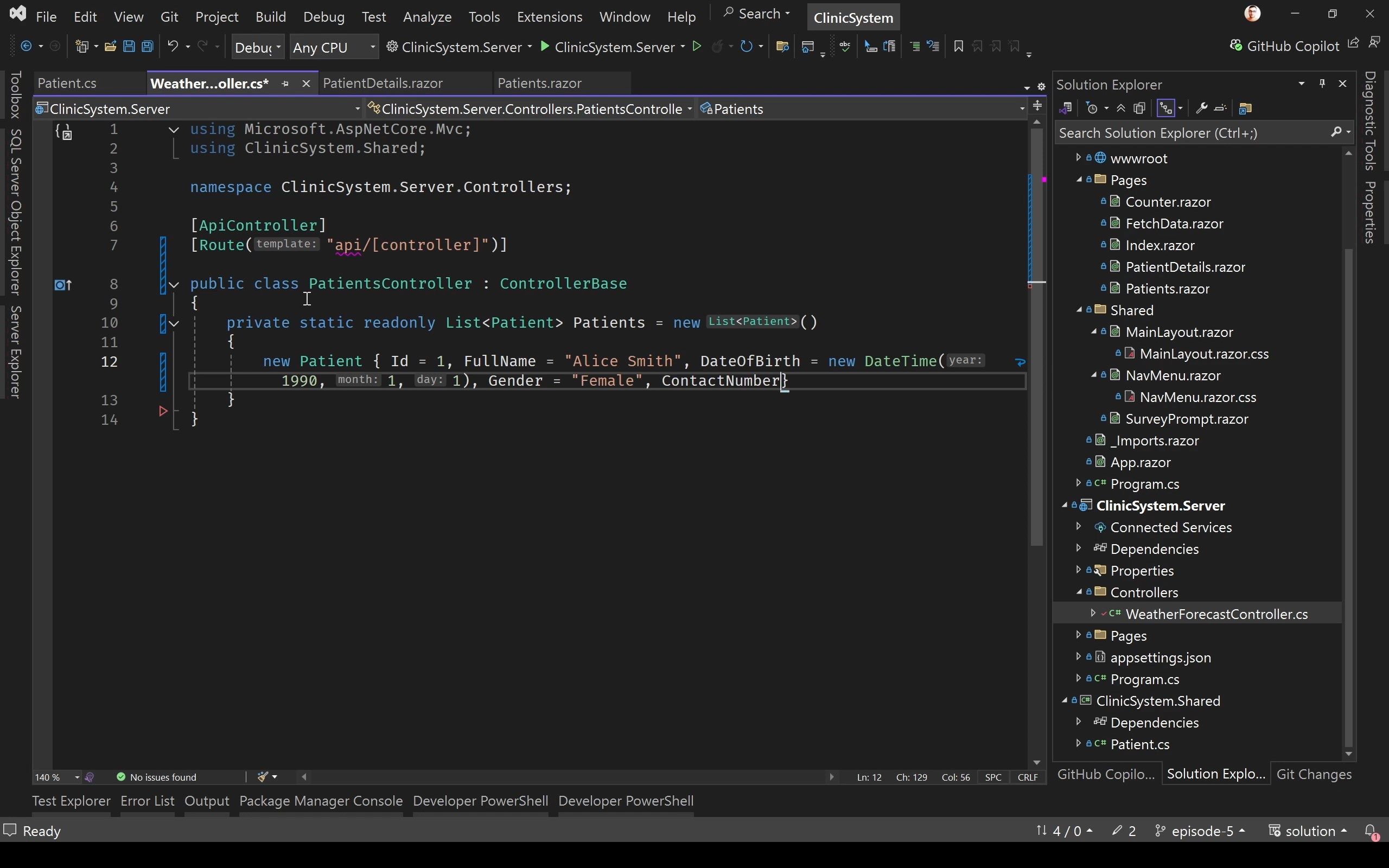Screen dimensions: 1389x868
Task: Save All files with the double-save icon
Action: (148, 47)
